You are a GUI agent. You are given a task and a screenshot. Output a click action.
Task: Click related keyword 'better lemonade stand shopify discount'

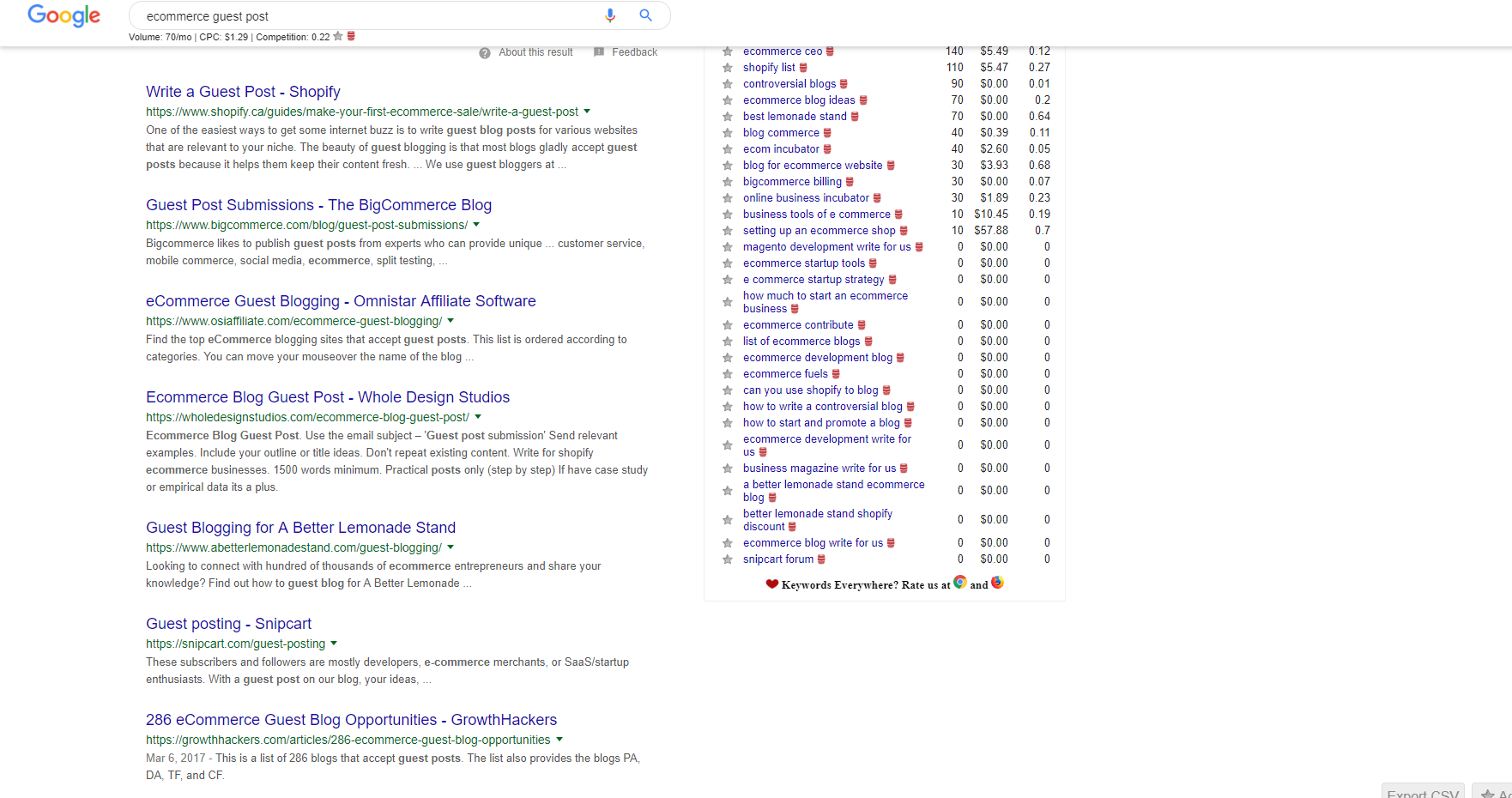point(818,520)
